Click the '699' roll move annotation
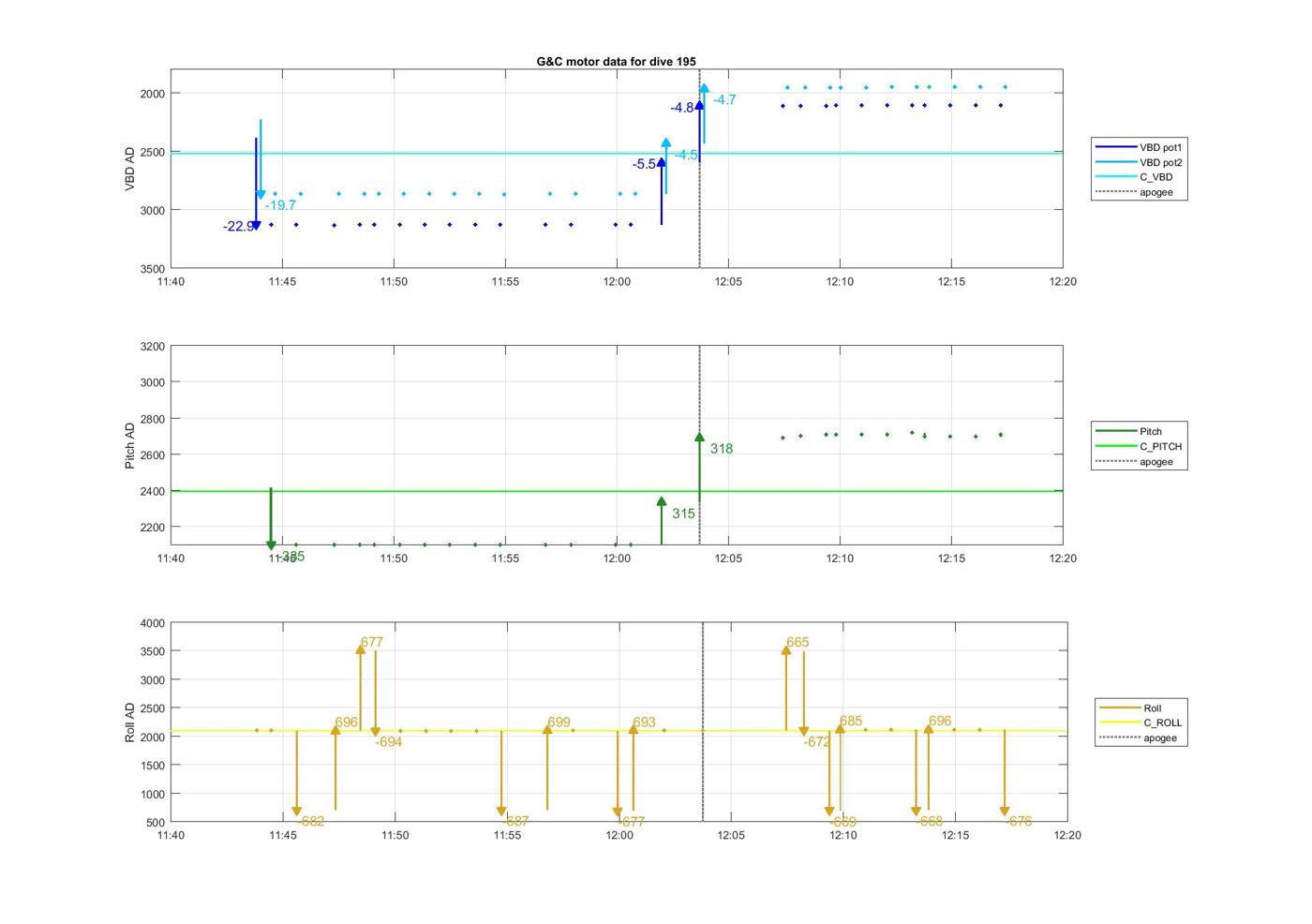Image resolution: width=1312 pixels, height=924 pixels. 559,723
